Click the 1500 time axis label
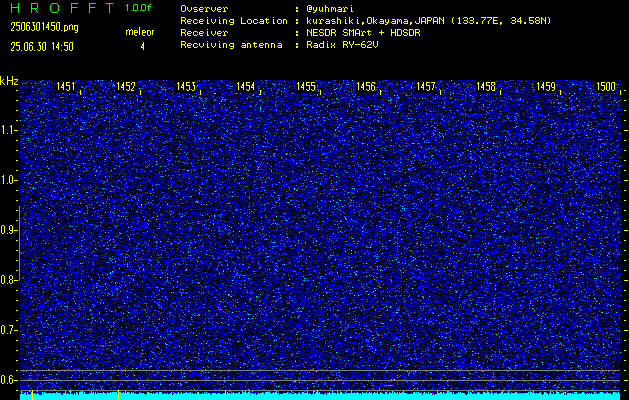629x400 pixels. 606,86
